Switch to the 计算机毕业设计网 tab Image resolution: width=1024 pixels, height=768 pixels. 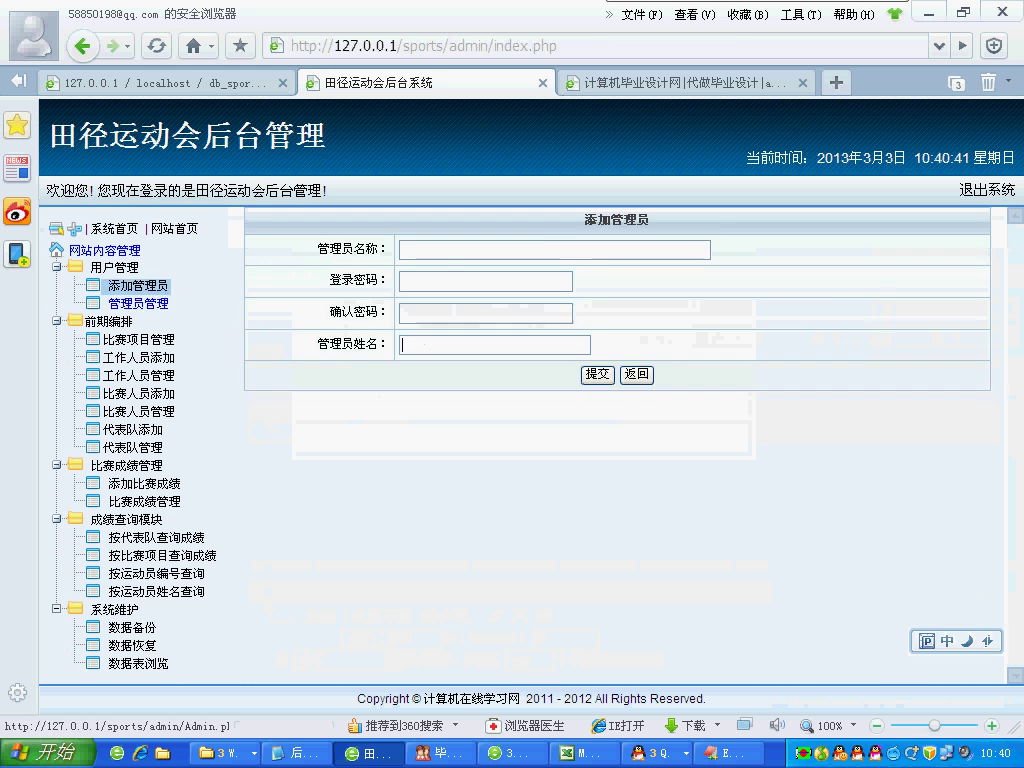coord(685,83)
